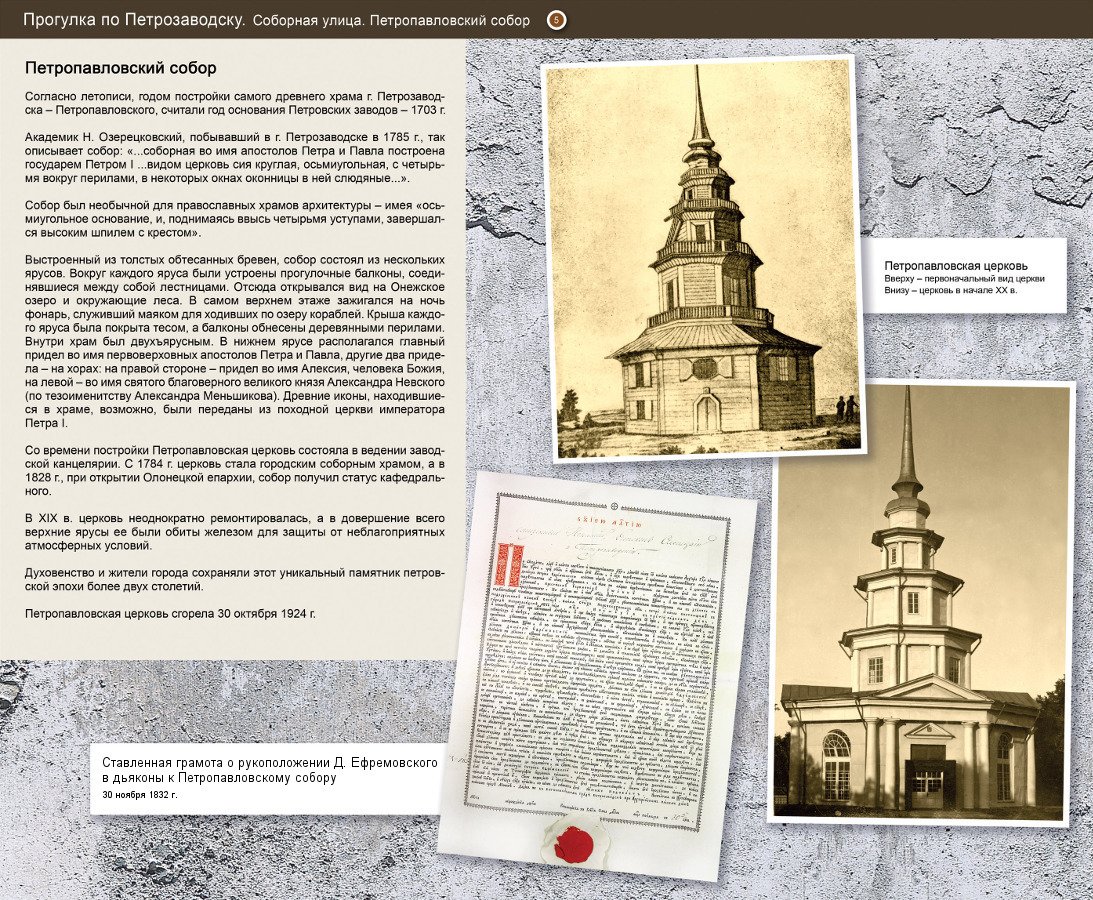Click the red wax seal on the charter

click(573, 844)
